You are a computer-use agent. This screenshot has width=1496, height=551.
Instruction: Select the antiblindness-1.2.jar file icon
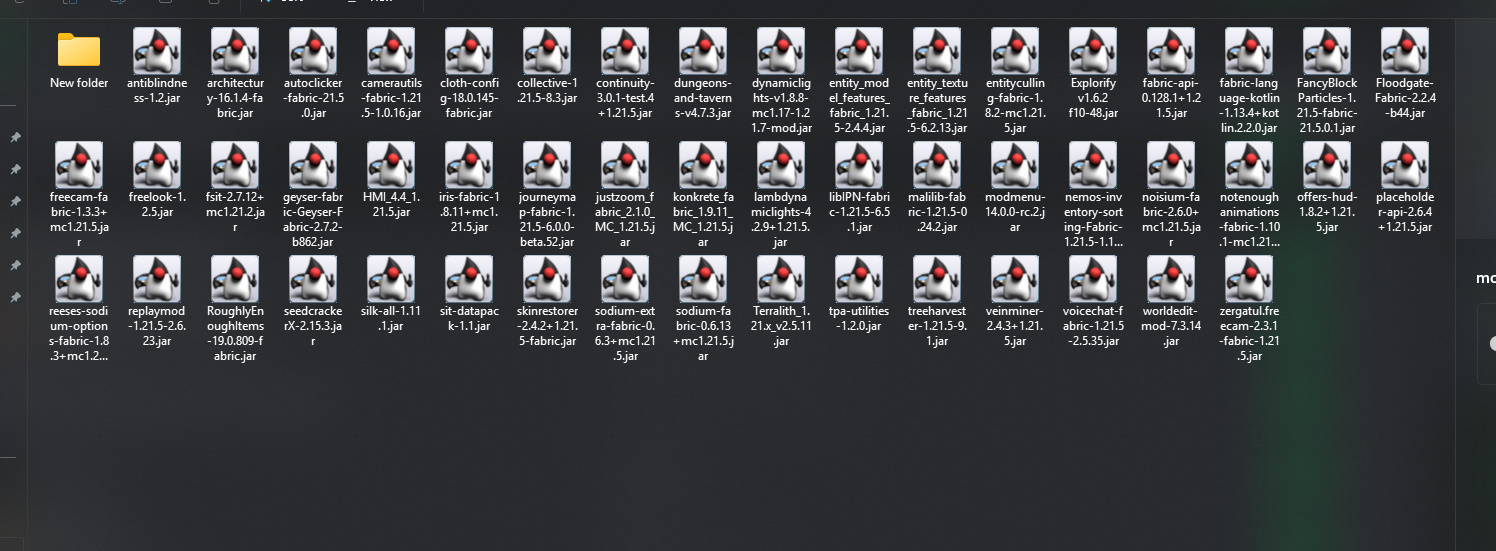click(157, 51)
